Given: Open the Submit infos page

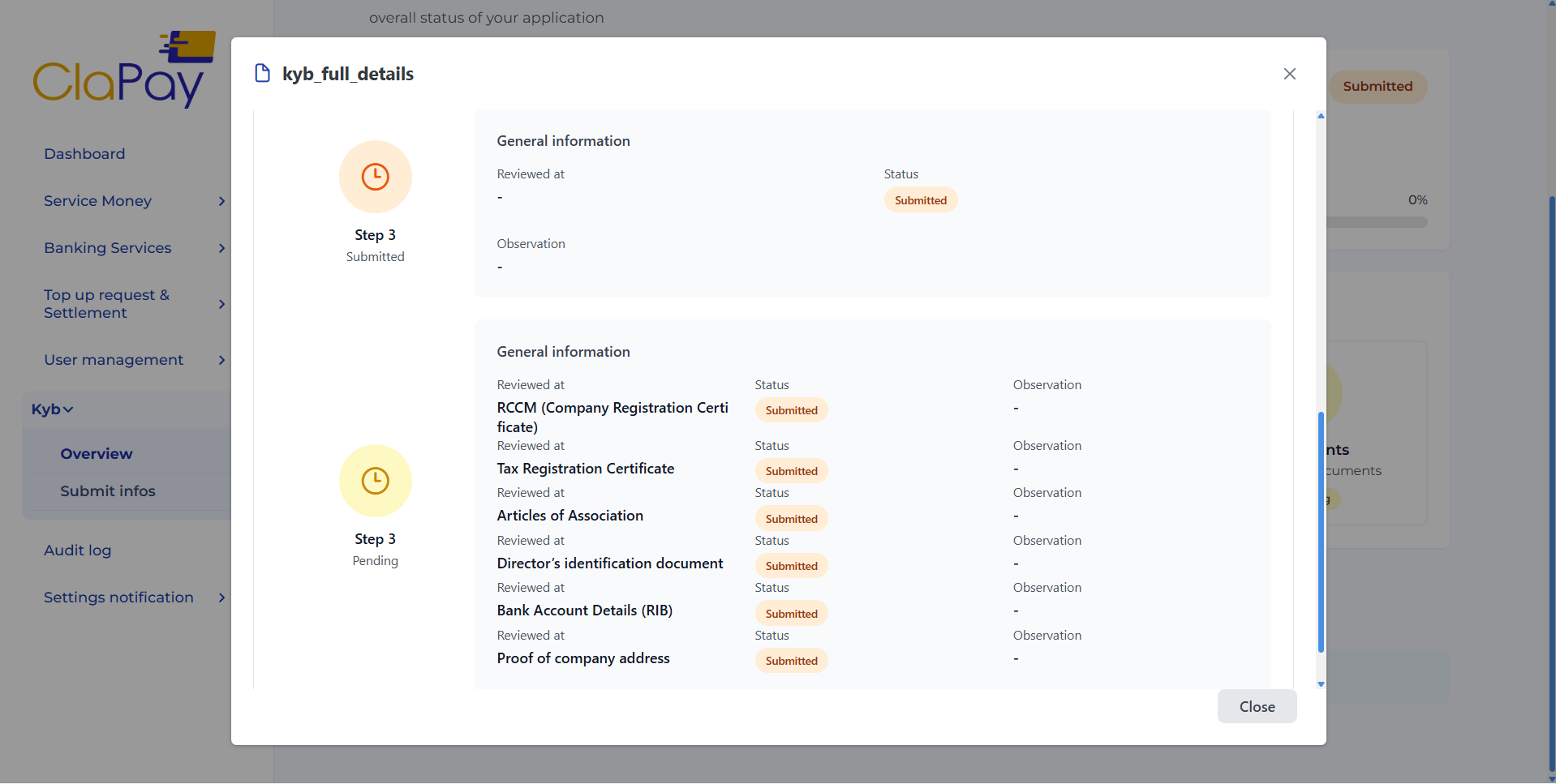Looking at the screenshot, I should point(107,491).
